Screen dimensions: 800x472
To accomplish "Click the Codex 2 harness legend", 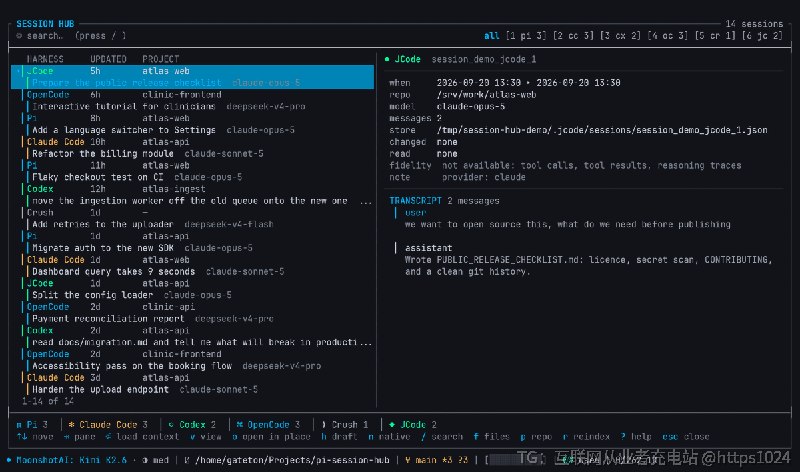I will pyautogui.click(x=192, y=425).
